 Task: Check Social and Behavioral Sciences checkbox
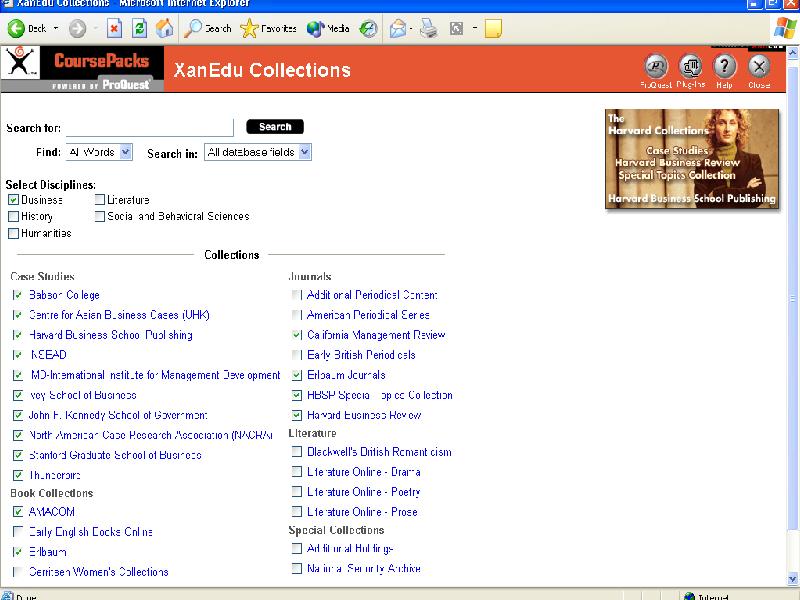coord(99,216)
